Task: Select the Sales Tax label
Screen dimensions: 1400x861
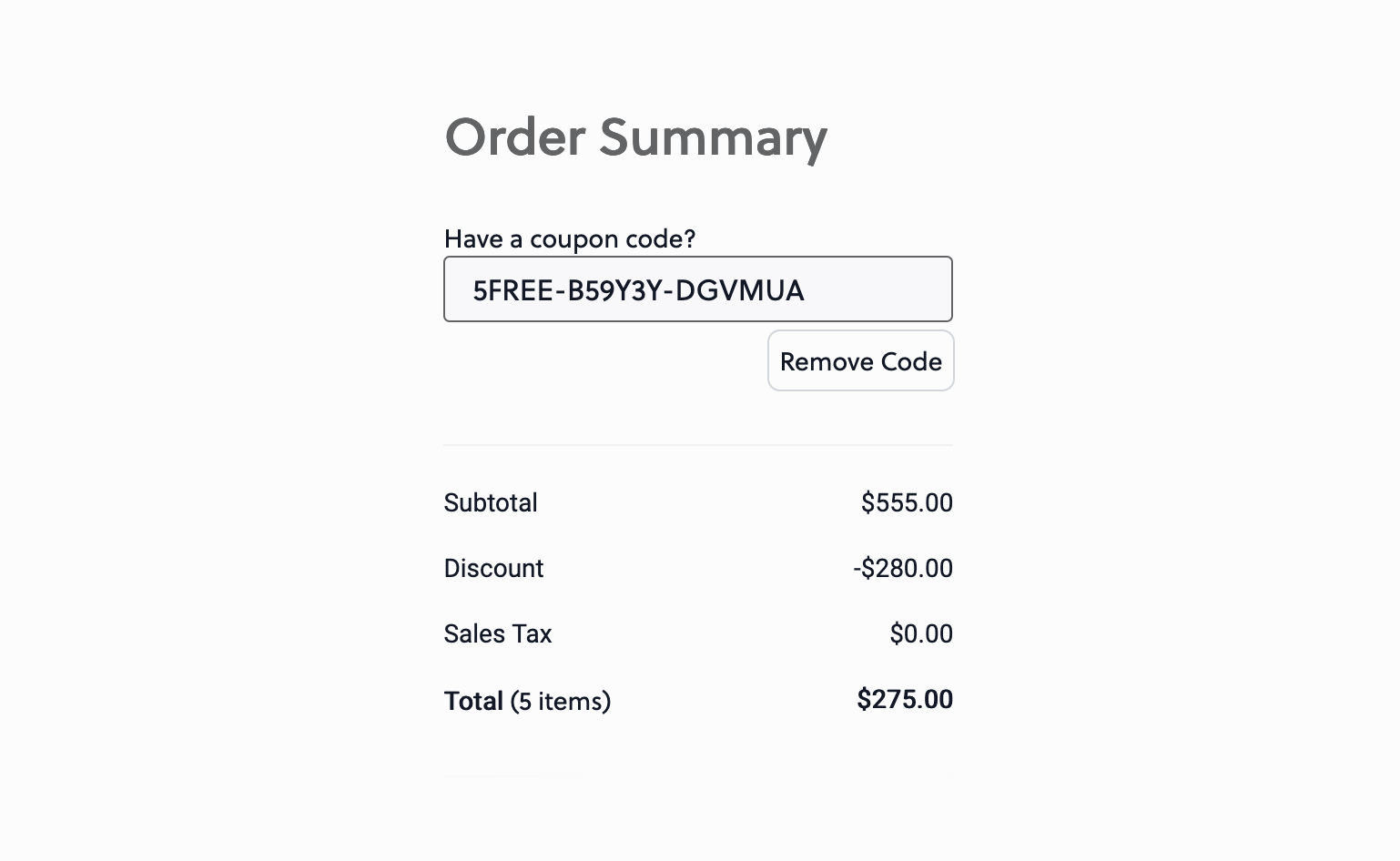Action: click(x=498, y=633)
